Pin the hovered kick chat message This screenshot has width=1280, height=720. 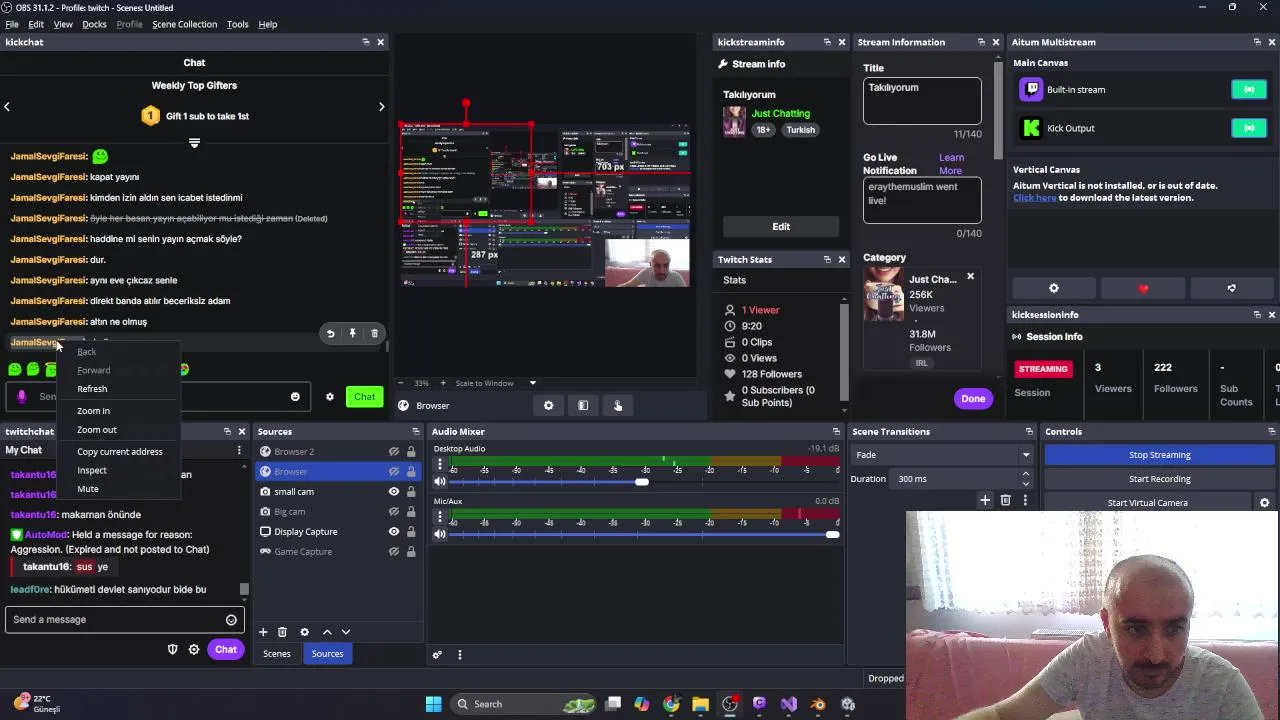(x=352, y=333)
